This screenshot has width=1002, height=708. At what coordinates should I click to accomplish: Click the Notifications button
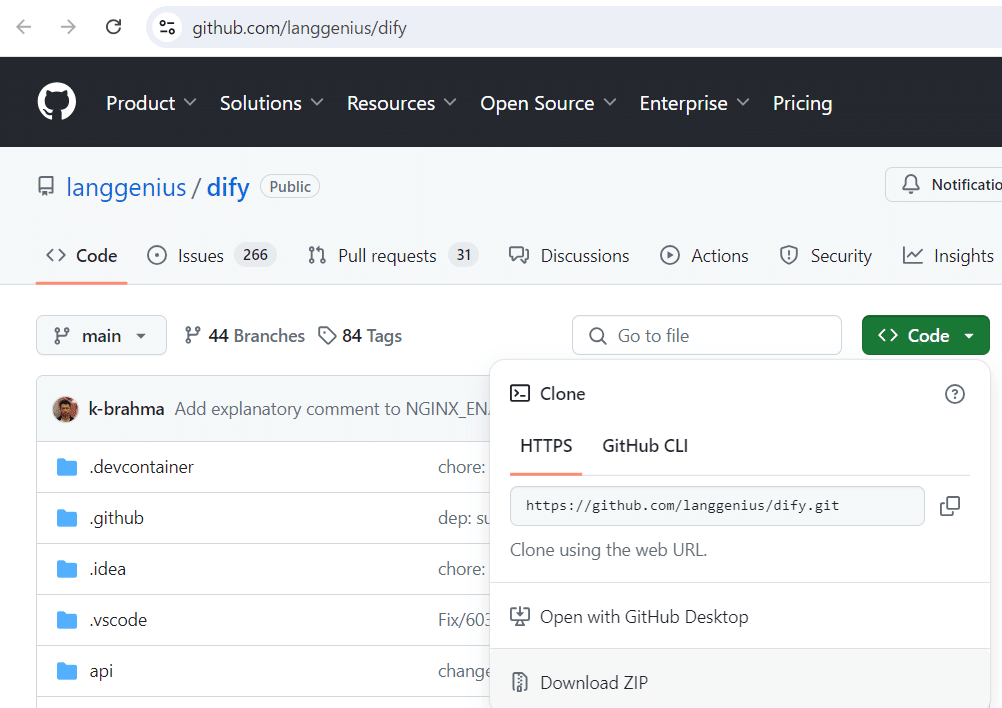[944, 184]
